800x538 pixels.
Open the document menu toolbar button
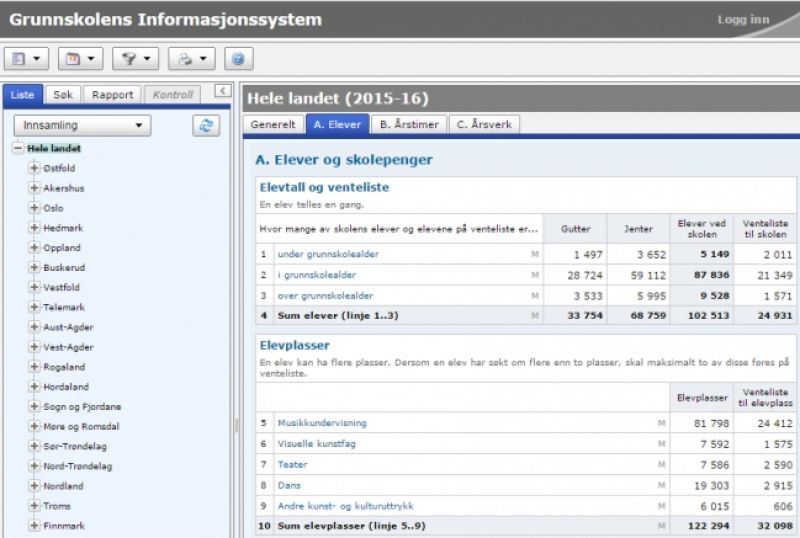pos(27,59)
